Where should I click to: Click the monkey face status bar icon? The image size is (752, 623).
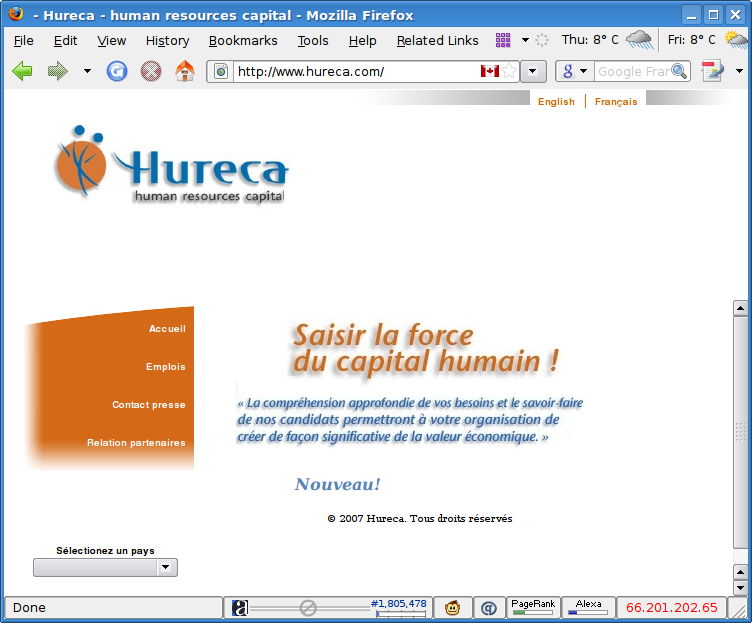(x=452, y=608)
